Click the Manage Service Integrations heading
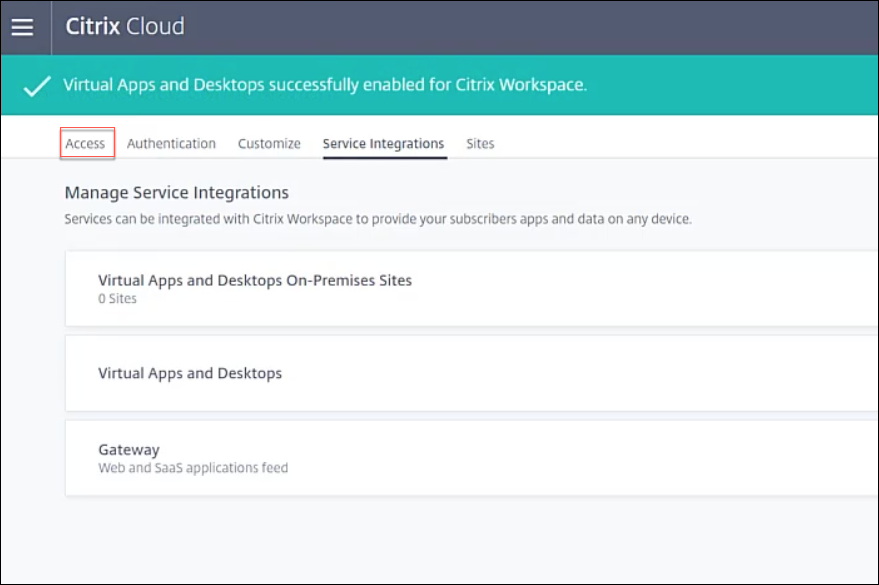 pyautogui.click(x=176, y=192)
